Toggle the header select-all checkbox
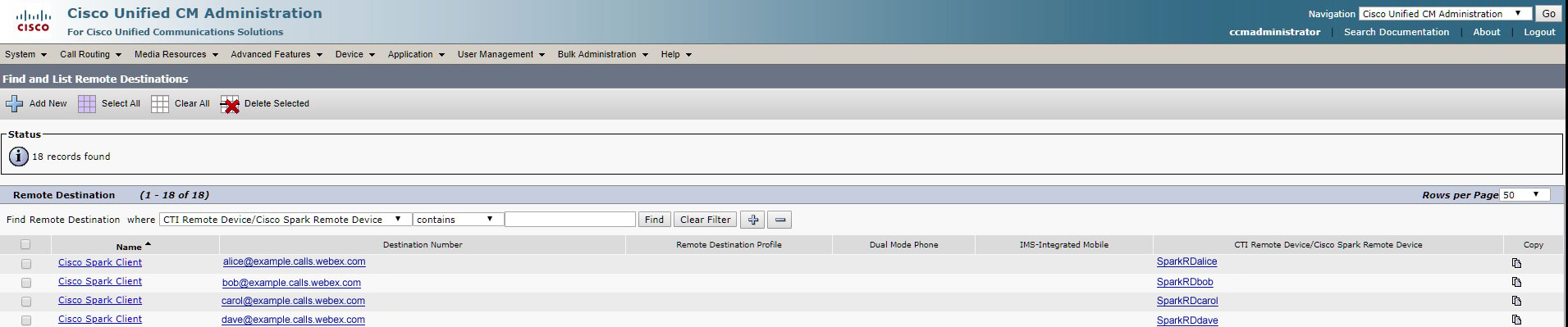 tap(25, 244)
